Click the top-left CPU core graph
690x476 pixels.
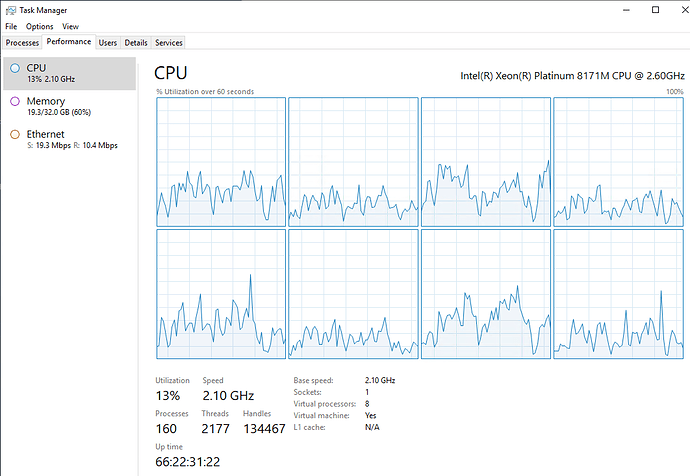click(x=220, y=162)
